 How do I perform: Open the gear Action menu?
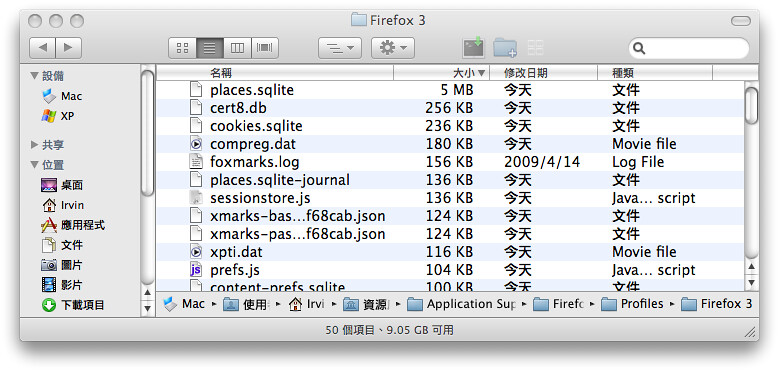[393, 48]
